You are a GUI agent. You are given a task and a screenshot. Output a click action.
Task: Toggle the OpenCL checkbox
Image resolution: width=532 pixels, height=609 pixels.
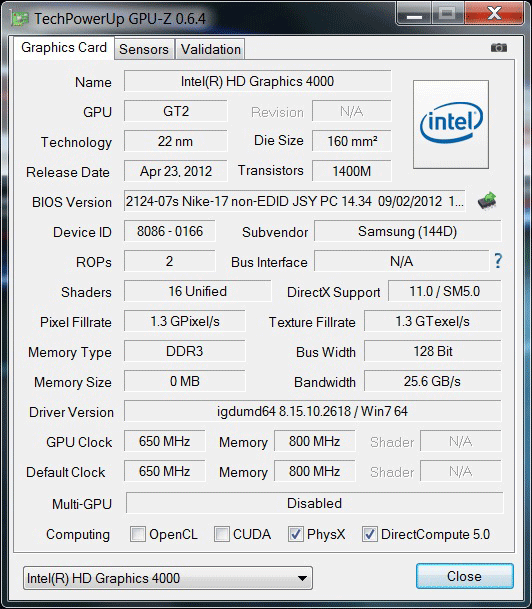138,534
